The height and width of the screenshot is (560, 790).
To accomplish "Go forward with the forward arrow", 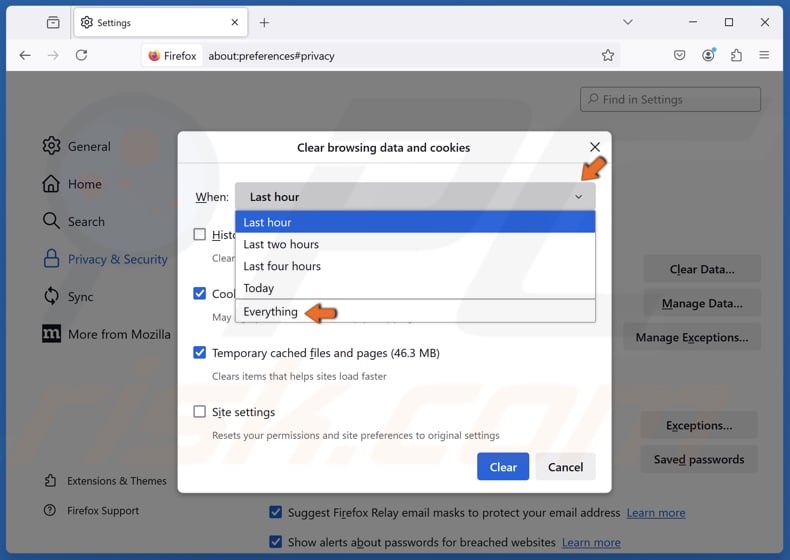I will [53, 55].
